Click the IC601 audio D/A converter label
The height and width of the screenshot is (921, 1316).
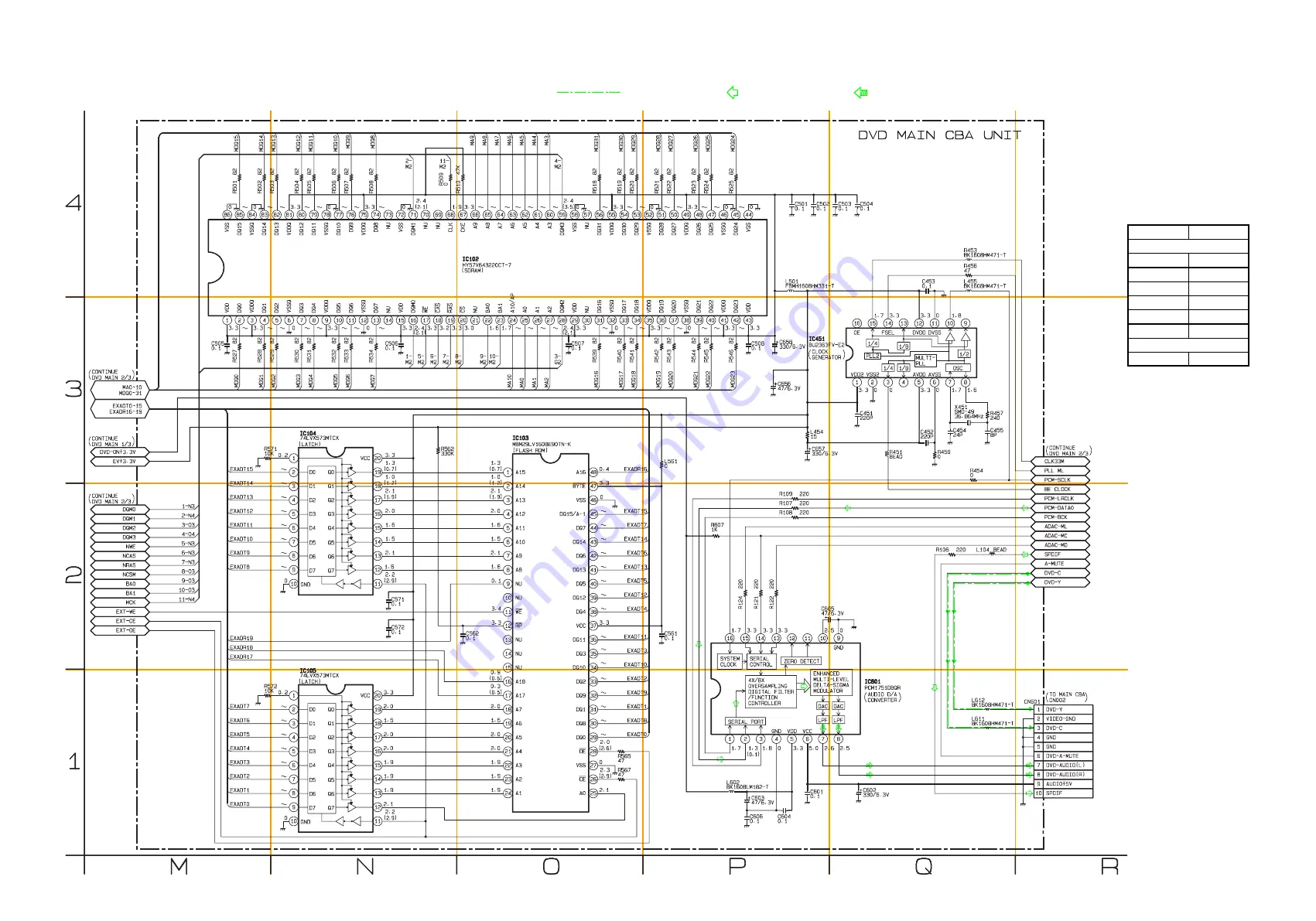tap(882, 691)
